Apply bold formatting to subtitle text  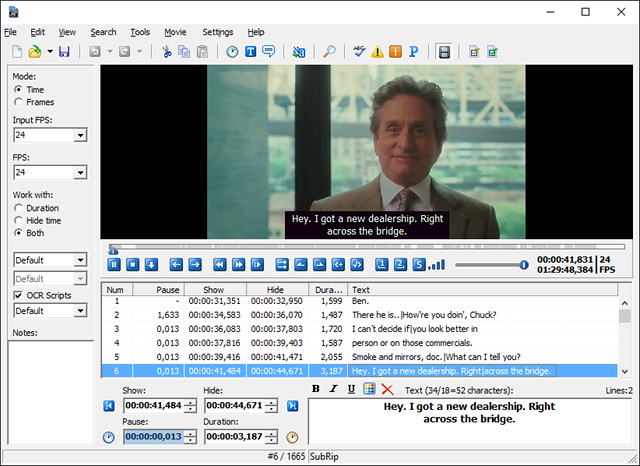click(317, 388)
